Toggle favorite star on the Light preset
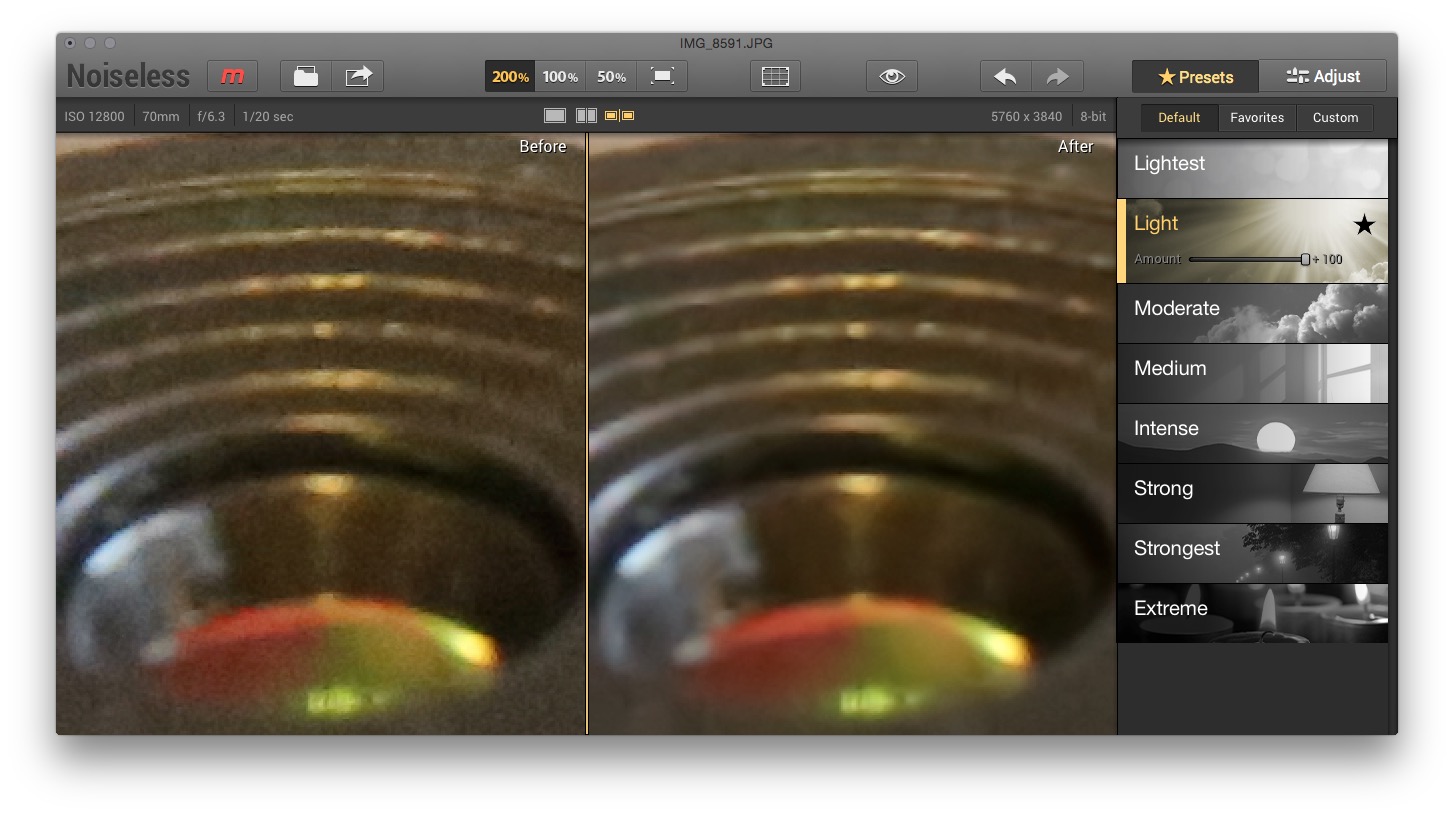 tap(1364, 224)
